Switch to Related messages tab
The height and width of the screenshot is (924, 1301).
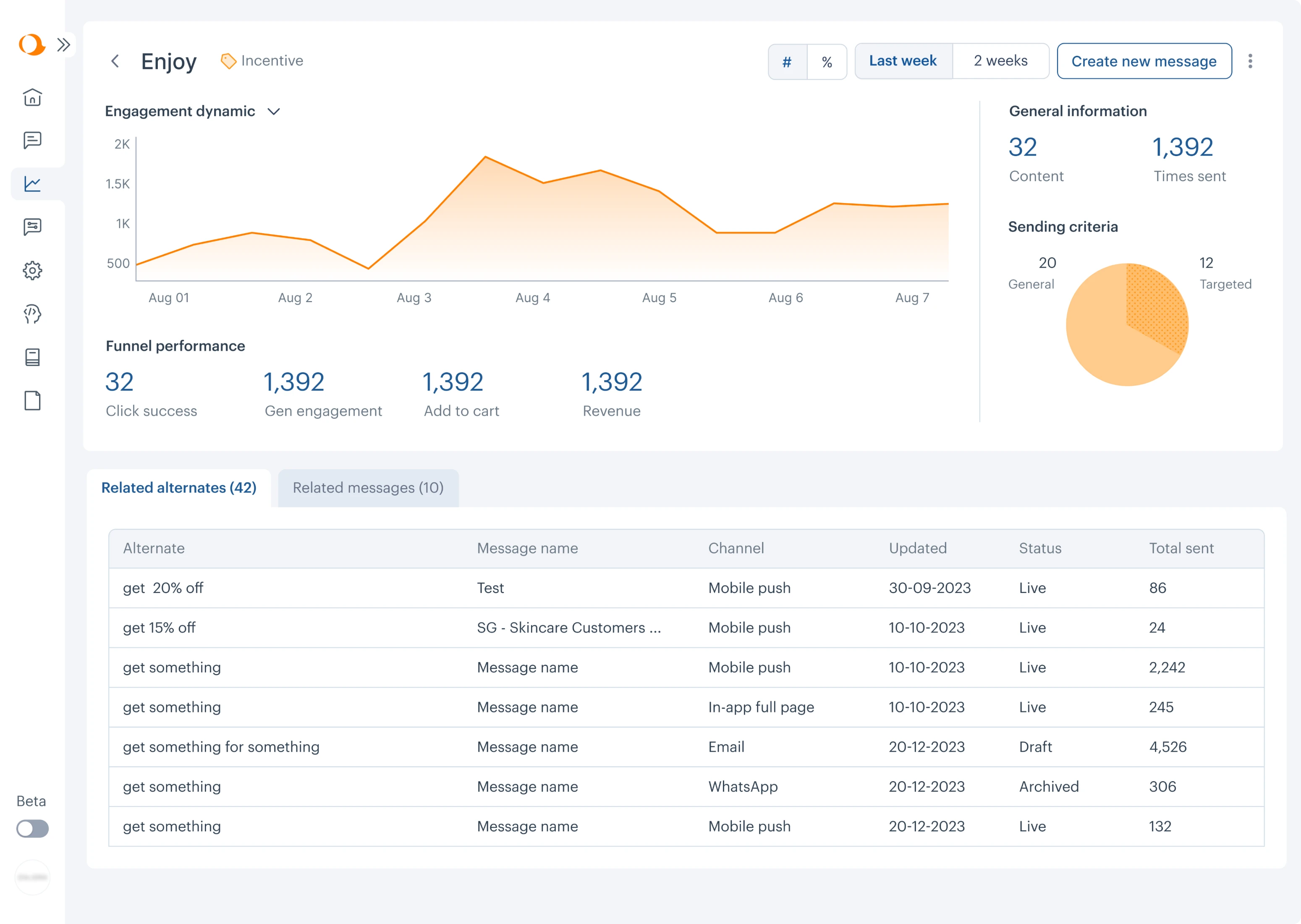[368, 488]
